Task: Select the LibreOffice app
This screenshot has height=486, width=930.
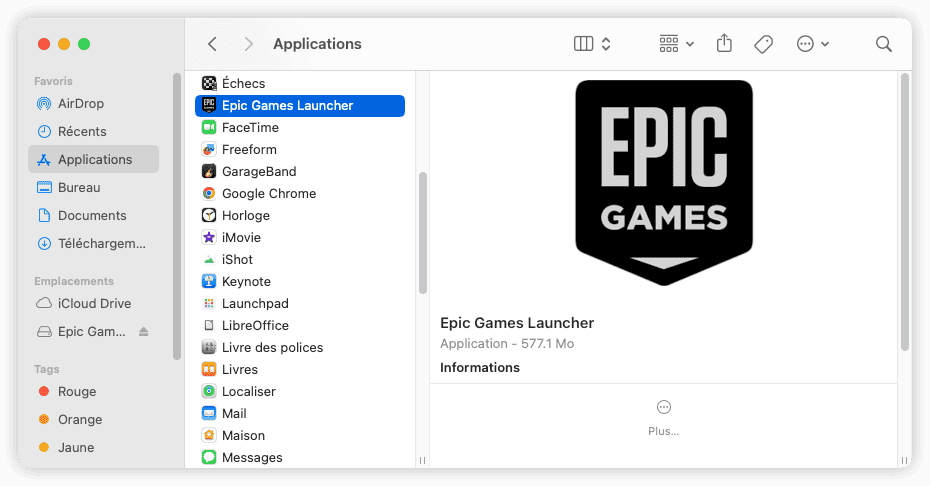Action: point(300,325)
